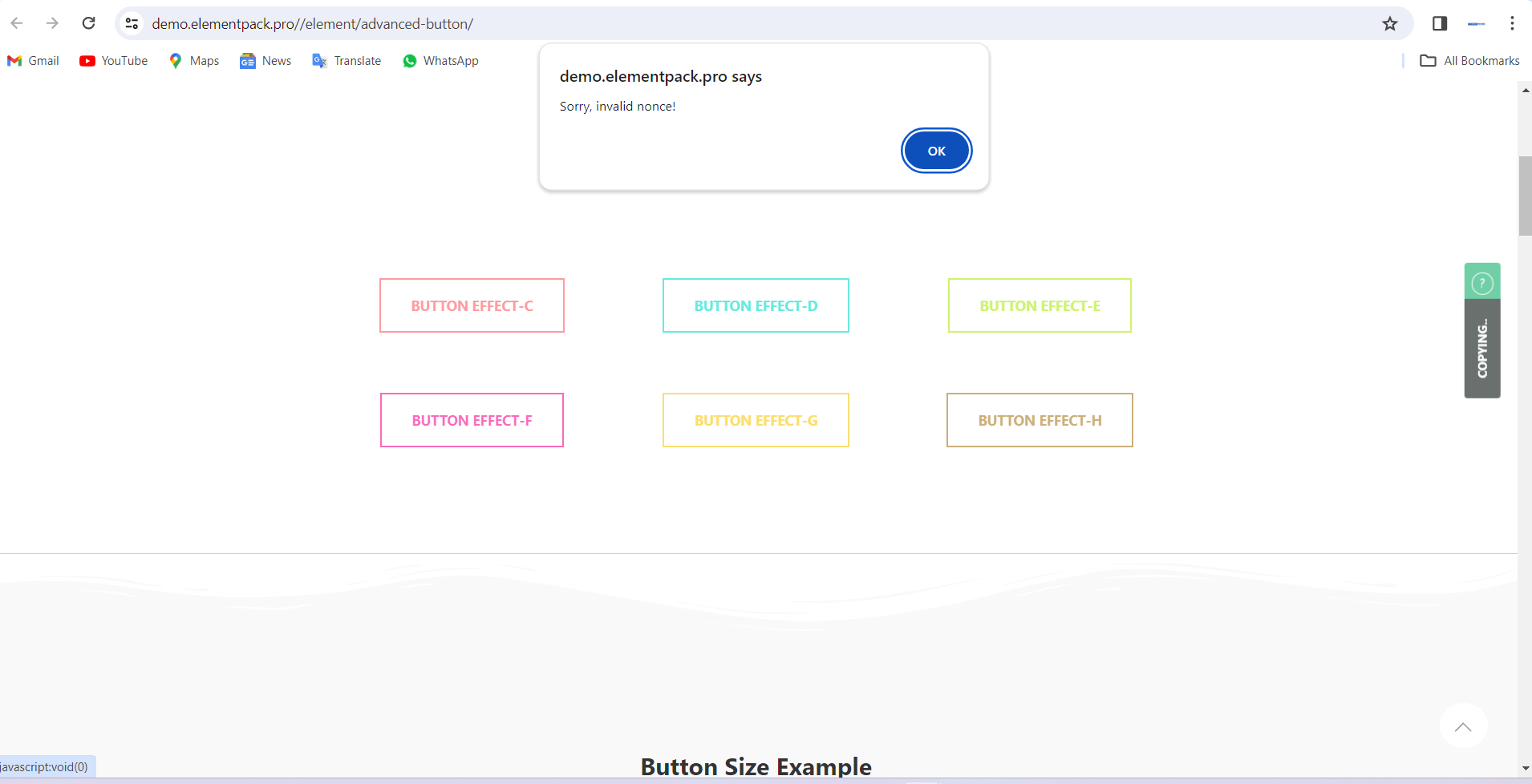Expand the All Bookmarks folder
1532x784 pixels.
[1469, 61]
